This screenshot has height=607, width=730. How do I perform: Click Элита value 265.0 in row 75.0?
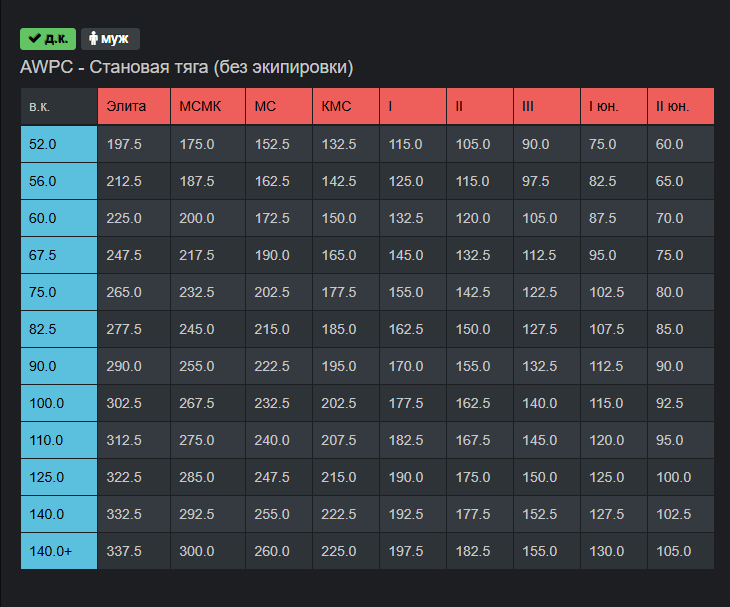coord(134,292)
